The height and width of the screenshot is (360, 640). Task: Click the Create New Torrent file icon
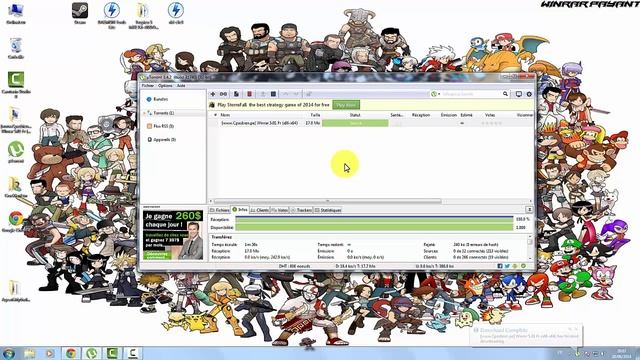[x=236, y=94]
